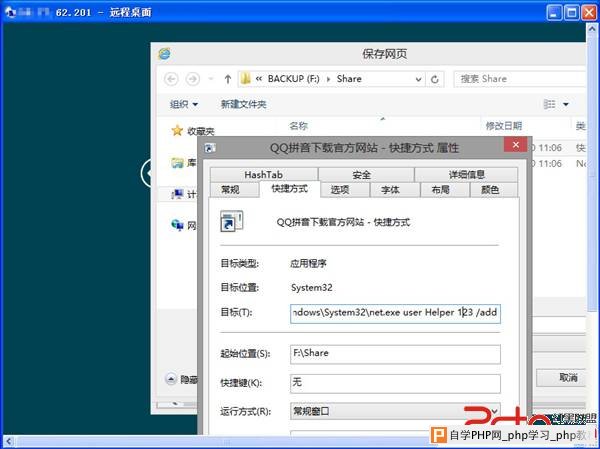The width and height of the screenshot is (600, 449).
Task: Close the shortcut properties dialog
Action: [x=515, y=145]
